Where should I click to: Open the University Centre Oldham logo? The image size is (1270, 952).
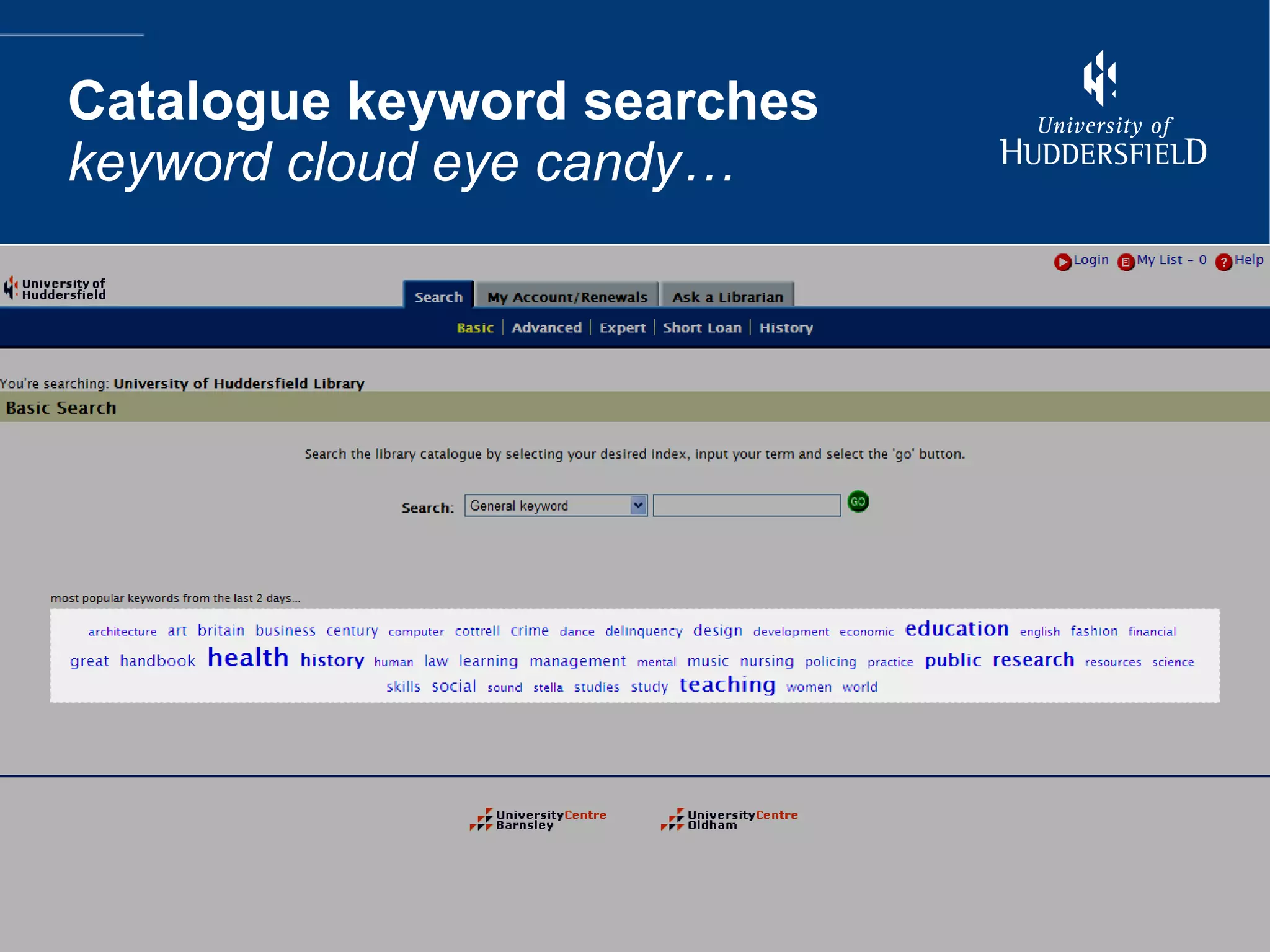(x=729, y=819)
